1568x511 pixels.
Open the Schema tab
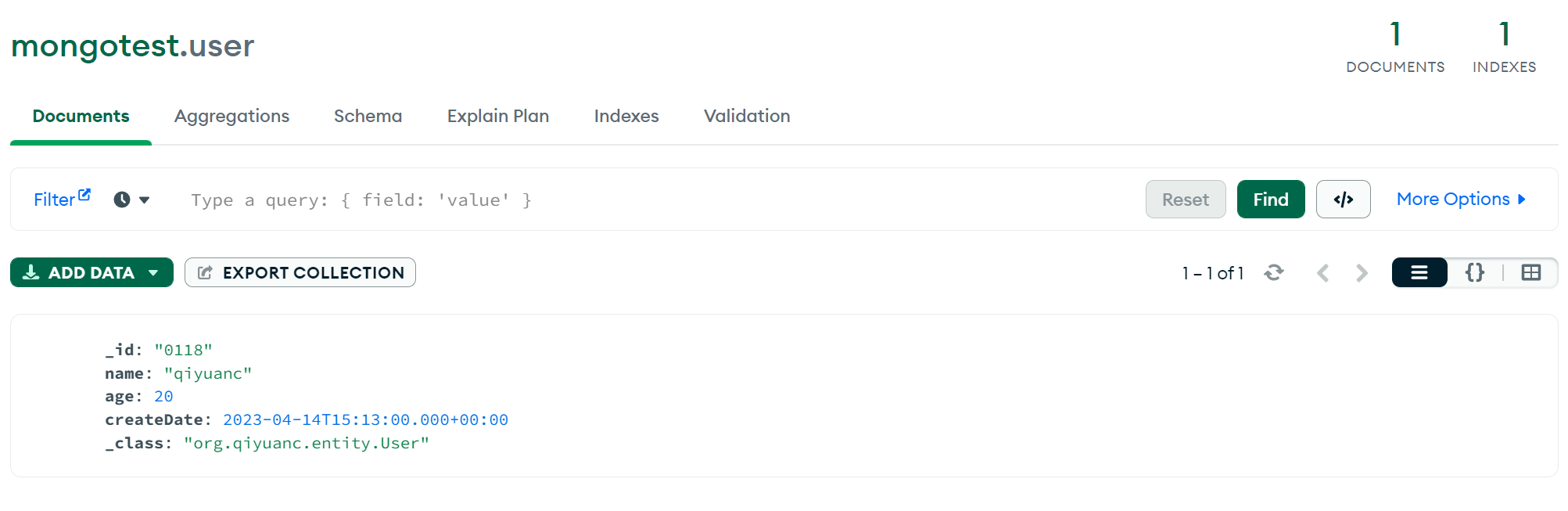368,116
